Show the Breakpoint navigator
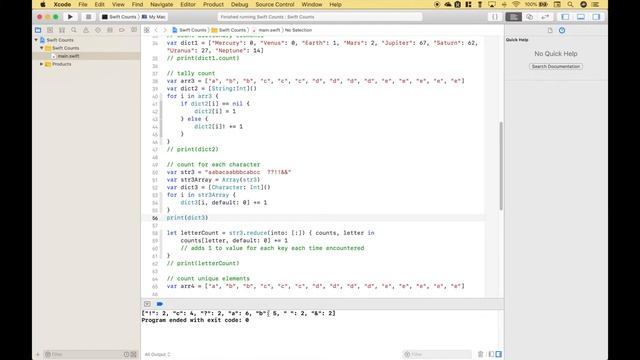The width and height of the screenshot is (640, 360). 122,30
